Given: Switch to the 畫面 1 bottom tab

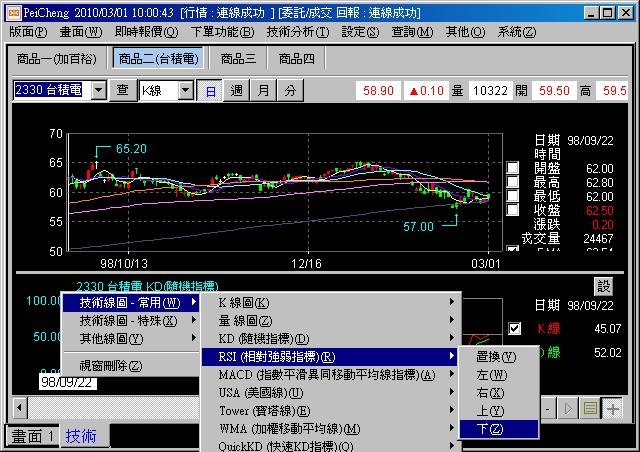Looking at the screenshot, I should (x=32, y=436).
